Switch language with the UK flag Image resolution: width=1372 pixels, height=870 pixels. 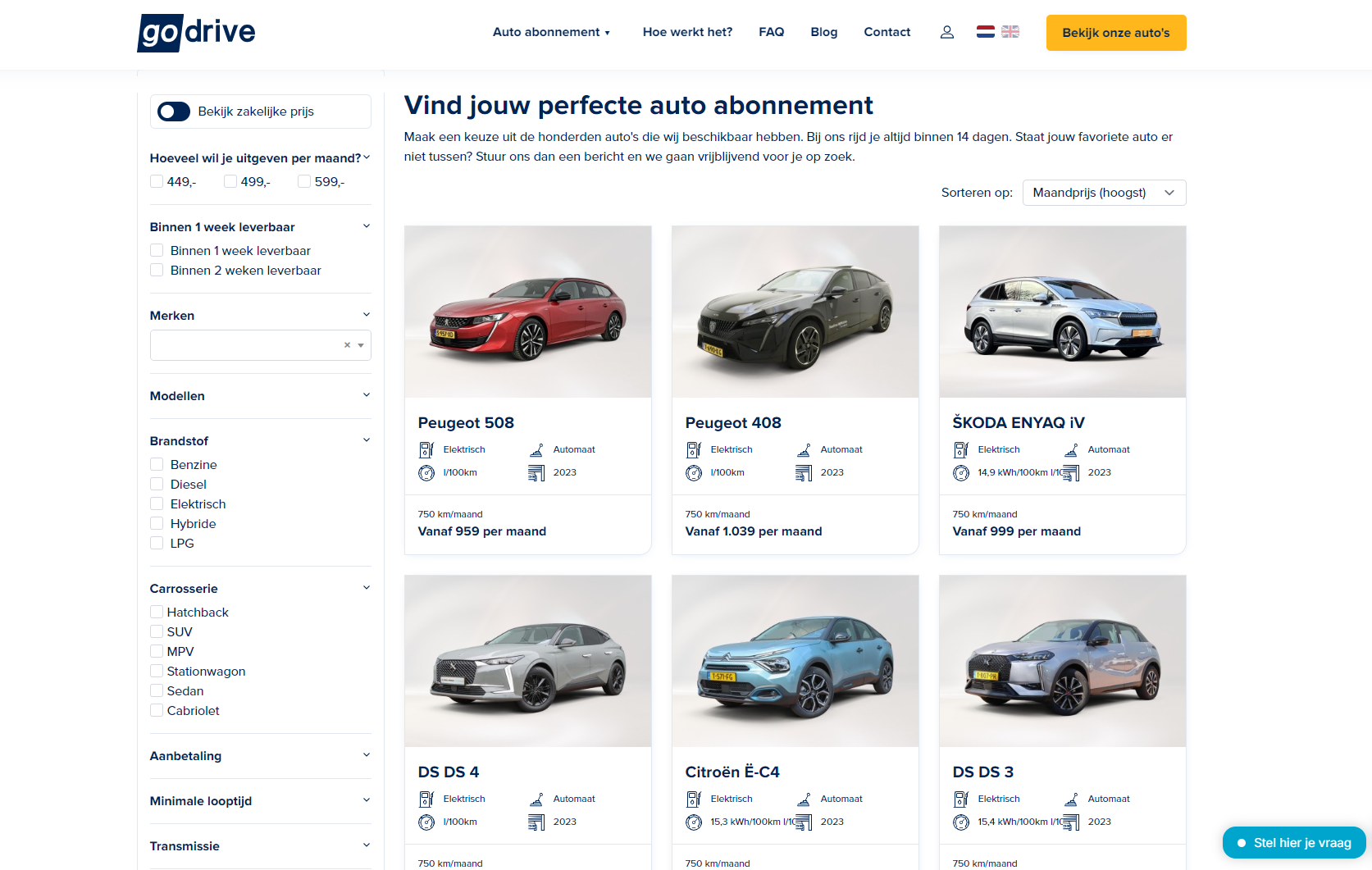1010,32
